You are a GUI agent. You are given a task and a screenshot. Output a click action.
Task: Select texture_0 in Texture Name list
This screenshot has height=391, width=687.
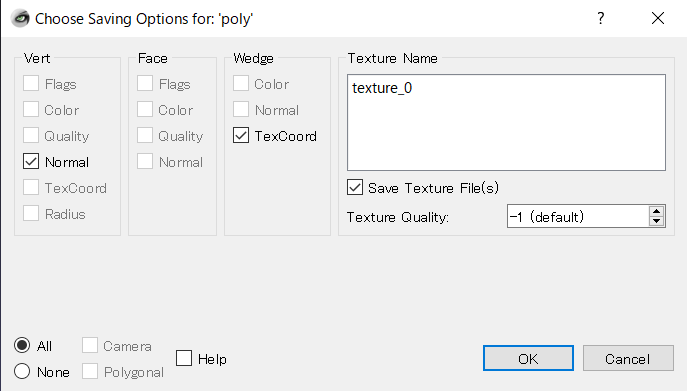point(382,88)
